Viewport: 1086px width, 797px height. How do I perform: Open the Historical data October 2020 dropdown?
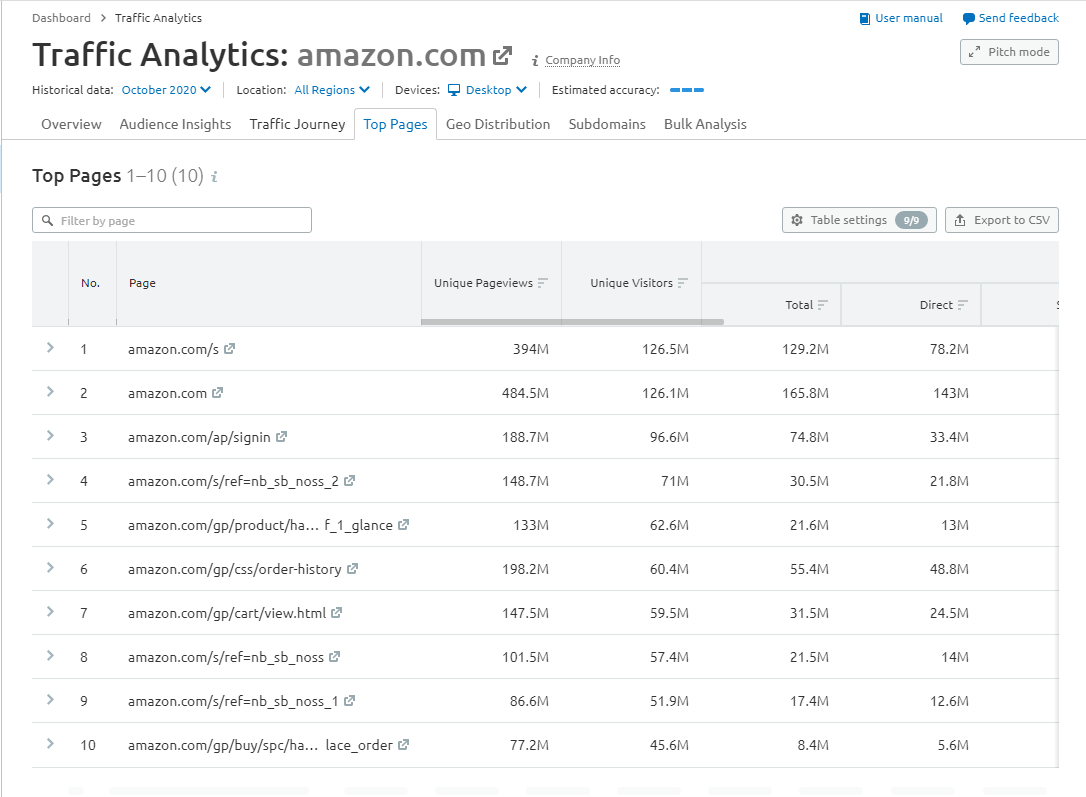pos(166,90)
